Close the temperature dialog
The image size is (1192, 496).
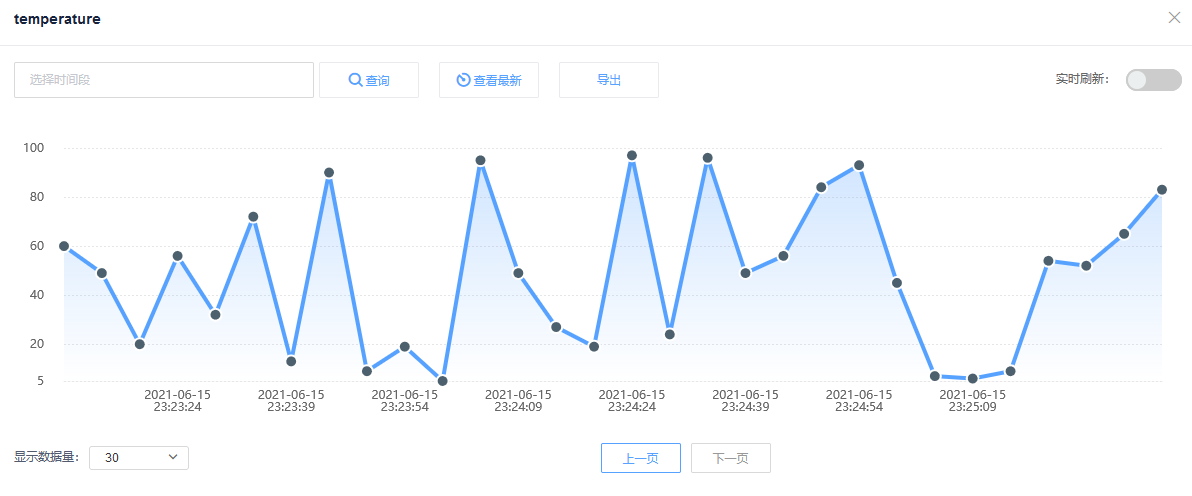(x=1174, y=18)
